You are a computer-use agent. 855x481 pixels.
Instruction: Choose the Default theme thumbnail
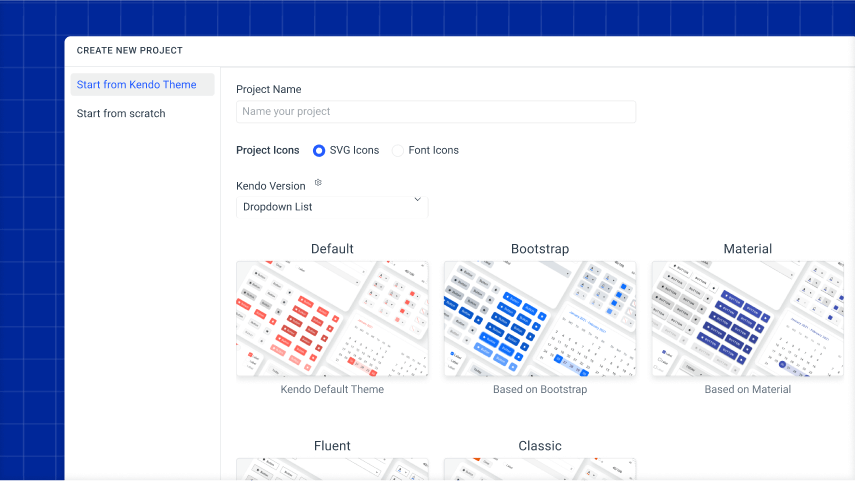[332, 318]
